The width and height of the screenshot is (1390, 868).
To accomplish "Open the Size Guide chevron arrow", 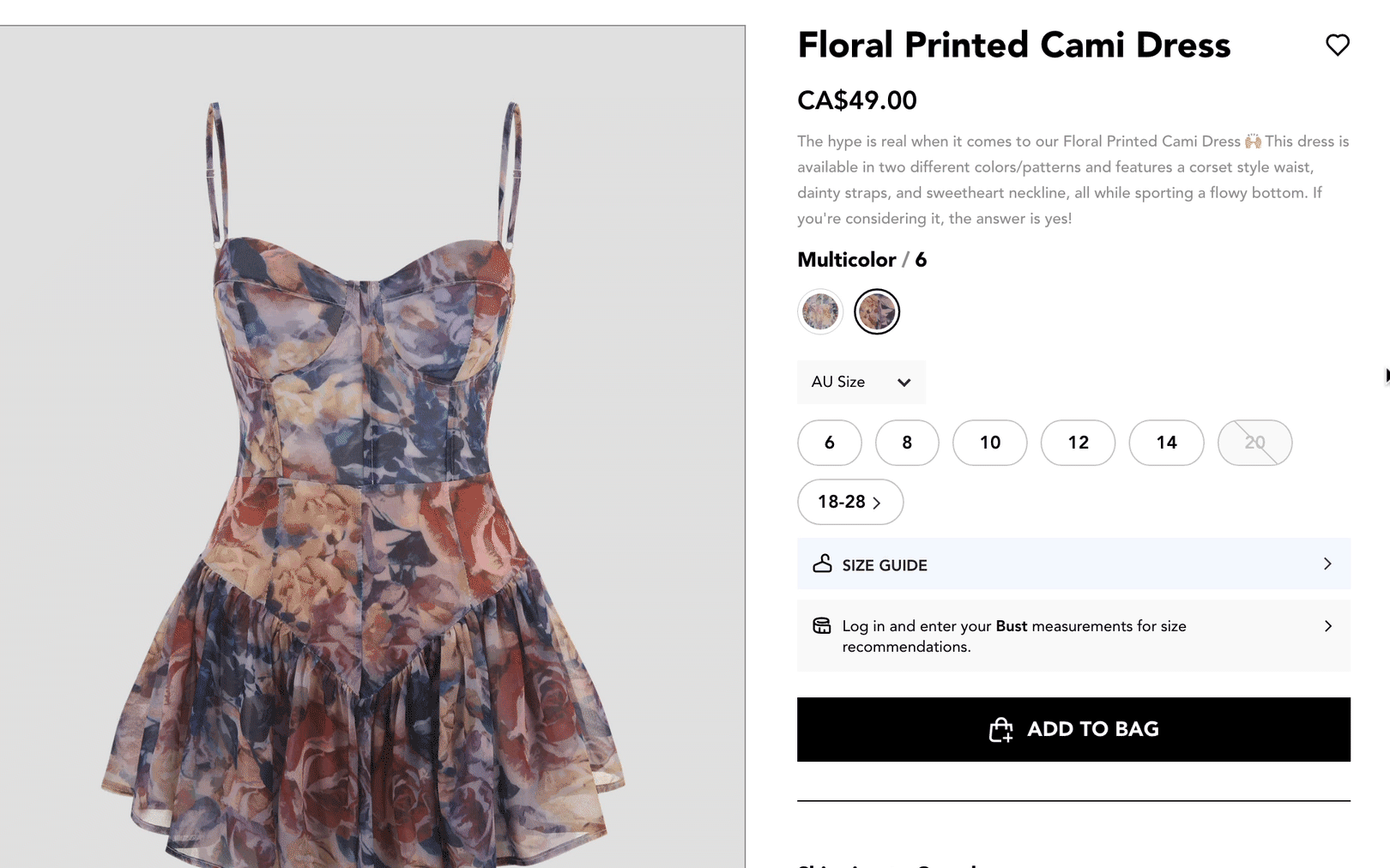I will pos(1327,564).
